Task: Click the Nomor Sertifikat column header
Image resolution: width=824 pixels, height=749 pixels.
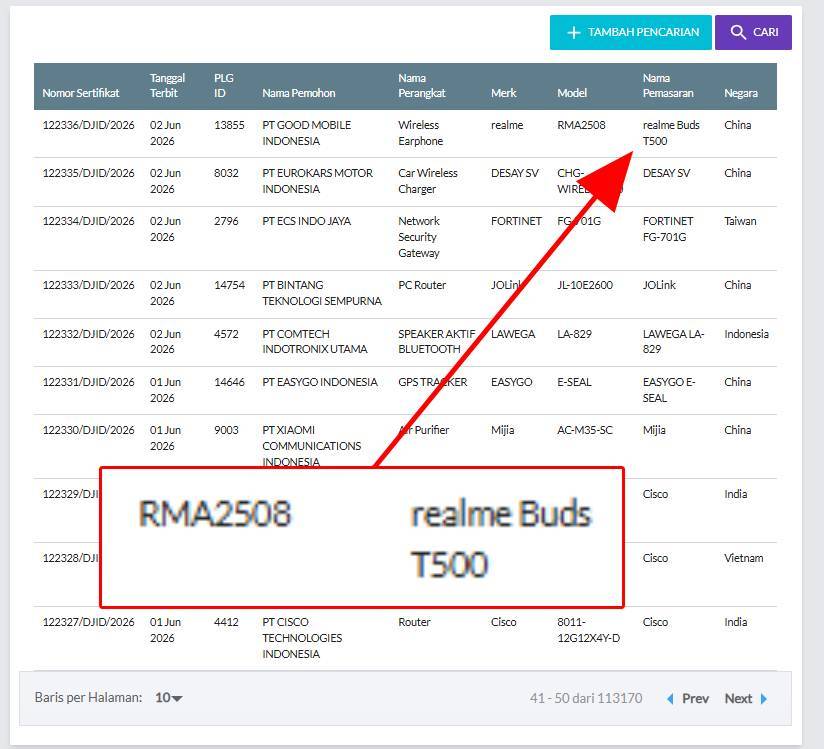Action: [x=81, y=93]
